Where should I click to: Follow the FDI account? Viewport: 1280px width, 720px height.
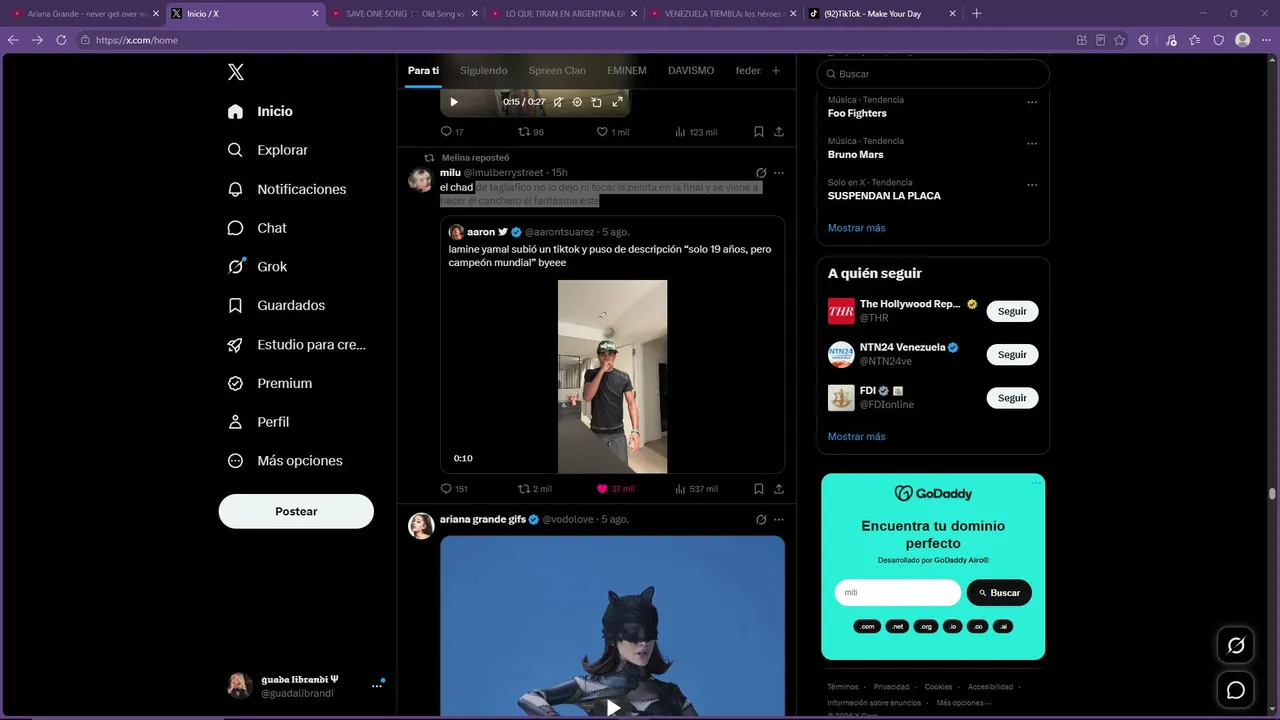click(1012, 398)
